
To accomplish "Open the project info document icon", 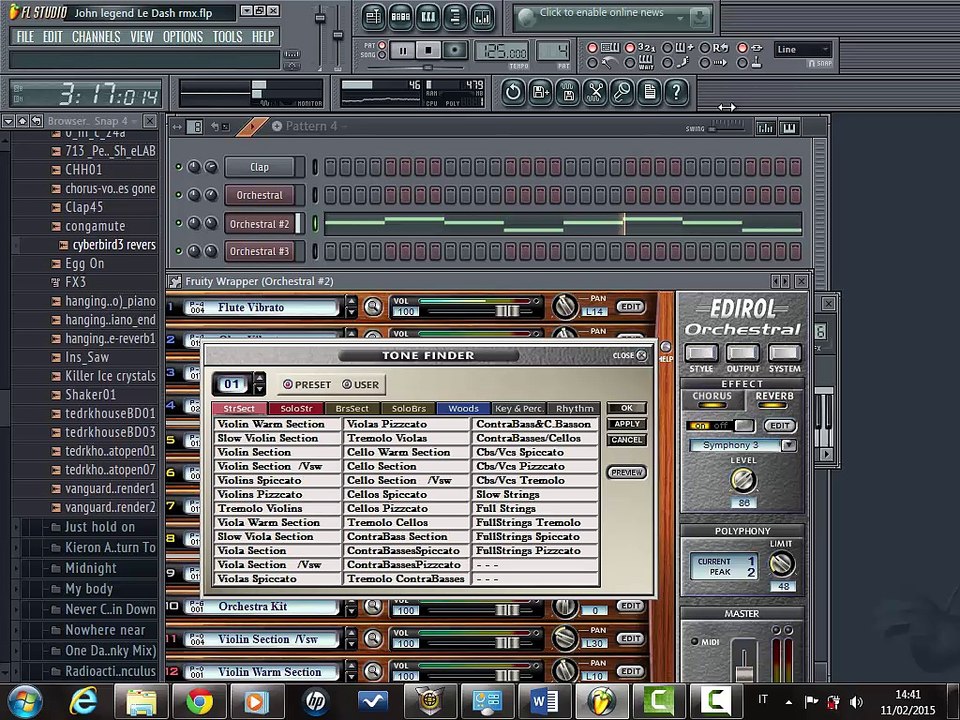I will (x=650, y=92).
